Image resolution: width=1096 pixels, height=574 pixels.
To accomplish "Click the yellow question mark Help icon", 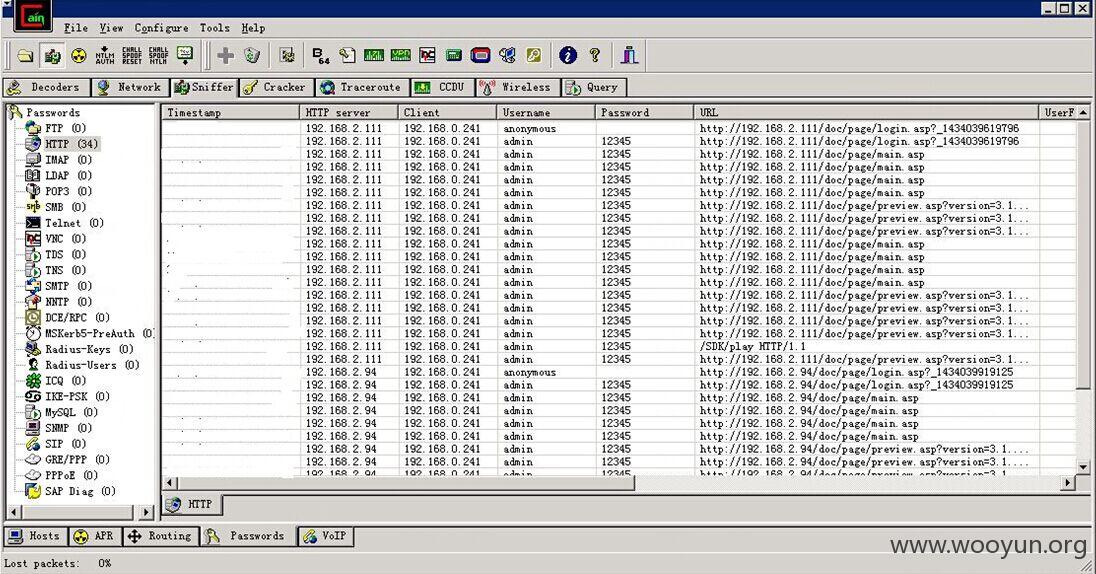I will tap(595, 55).
